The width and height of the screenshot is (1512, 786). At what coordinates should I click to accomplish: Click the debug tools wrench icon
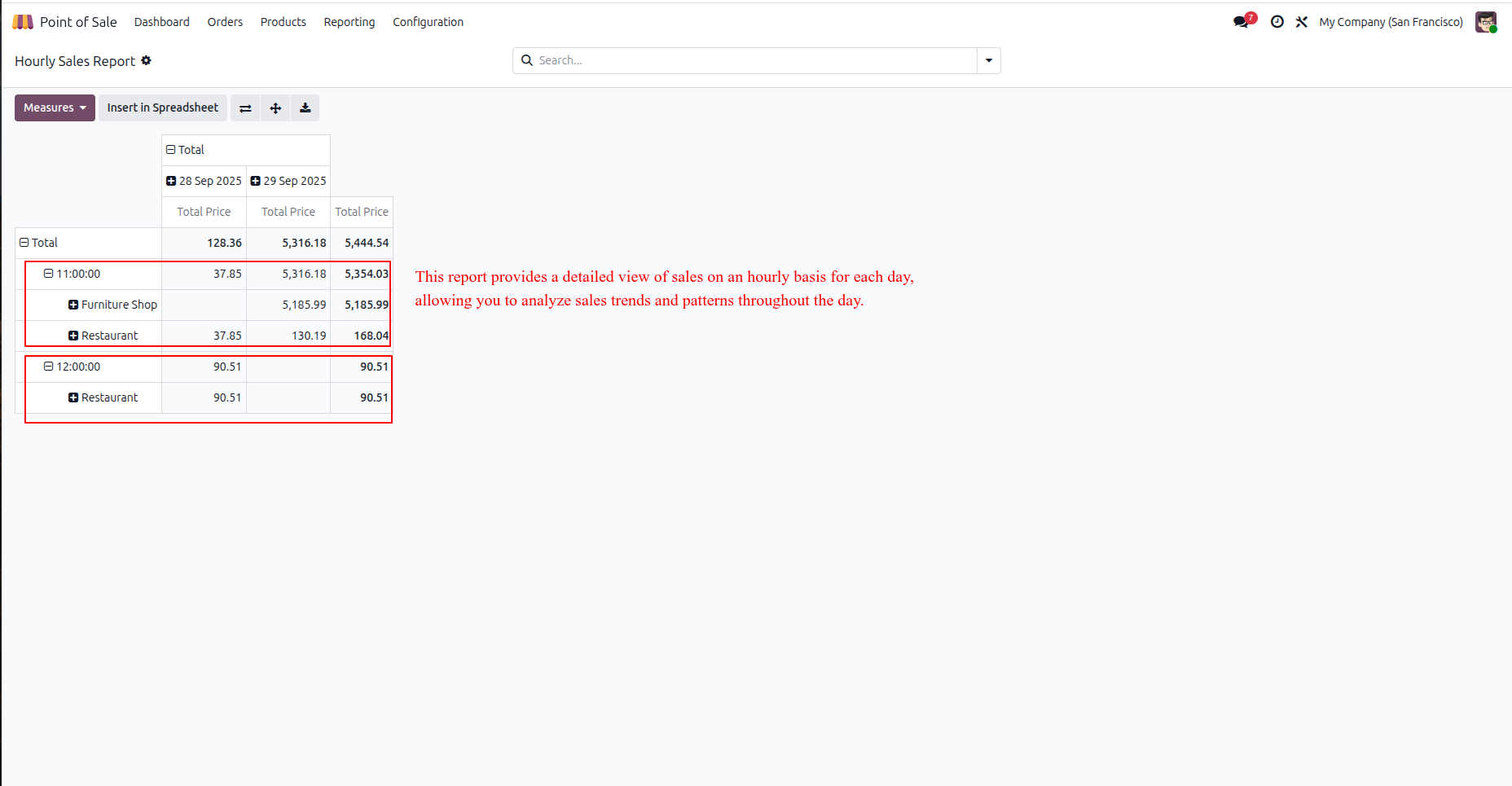tap(1302, 22)
